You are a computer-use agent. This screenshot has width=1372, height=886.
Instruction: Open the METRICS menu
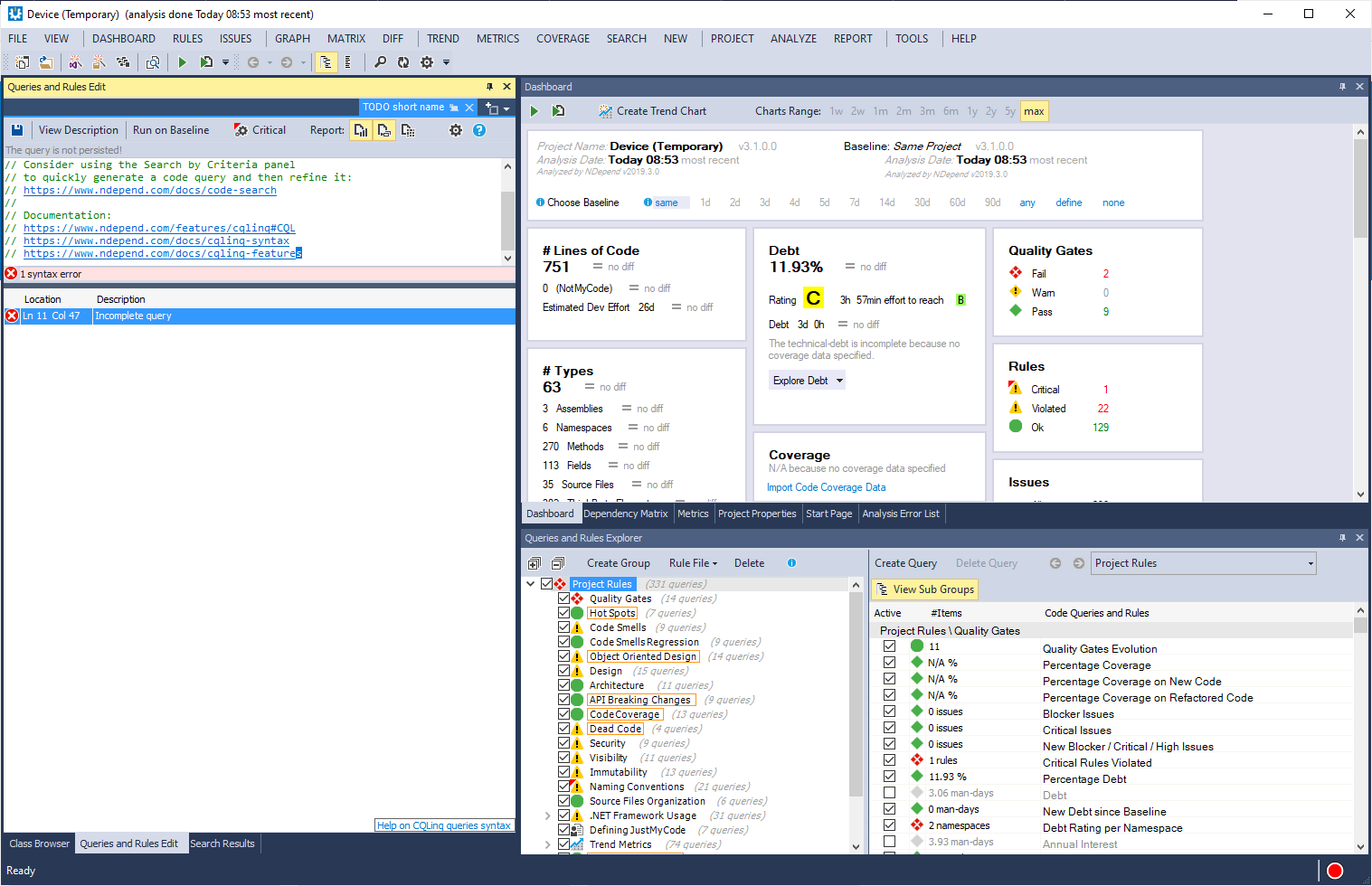tap(497, 39)
